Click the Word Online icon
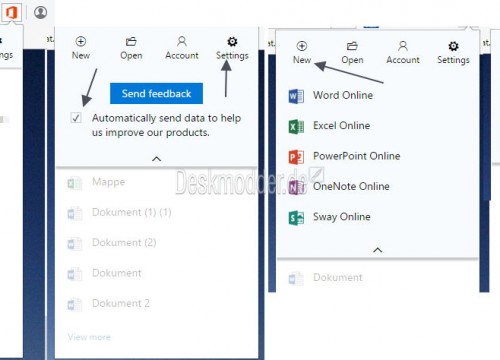The image size is (500, 360). coord(296,96)
